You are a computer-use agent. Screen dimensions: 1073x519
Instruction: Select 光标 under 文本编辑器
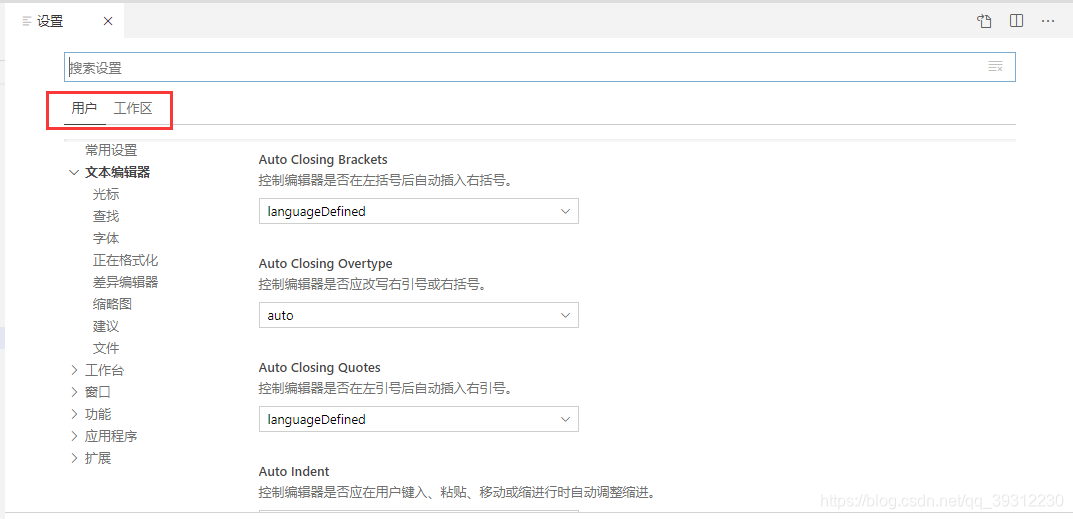click(x=106, y=194)
